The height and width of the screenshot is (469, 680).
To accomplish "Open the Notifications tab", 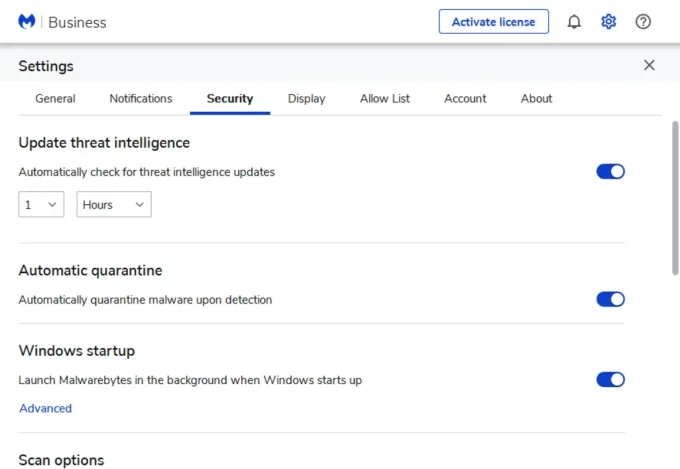I will tap(141, 99).
